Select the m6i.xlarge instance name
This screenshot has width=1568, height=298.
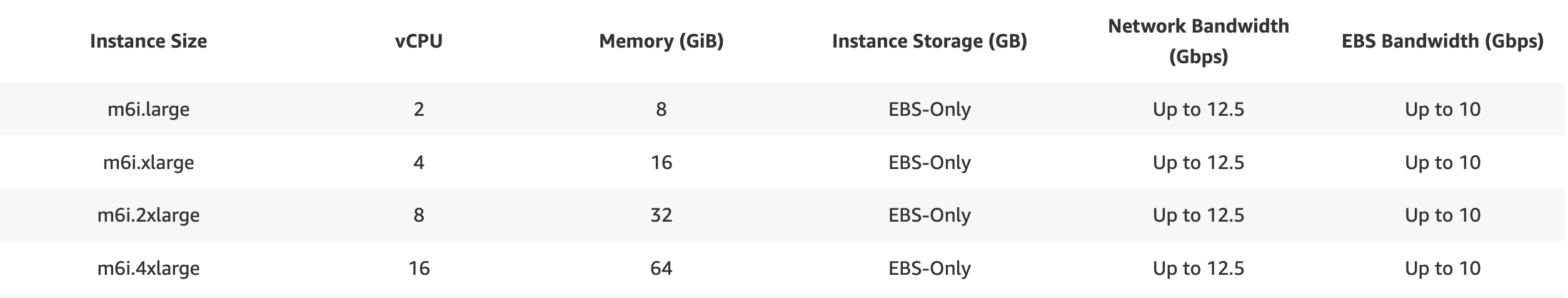148,163
